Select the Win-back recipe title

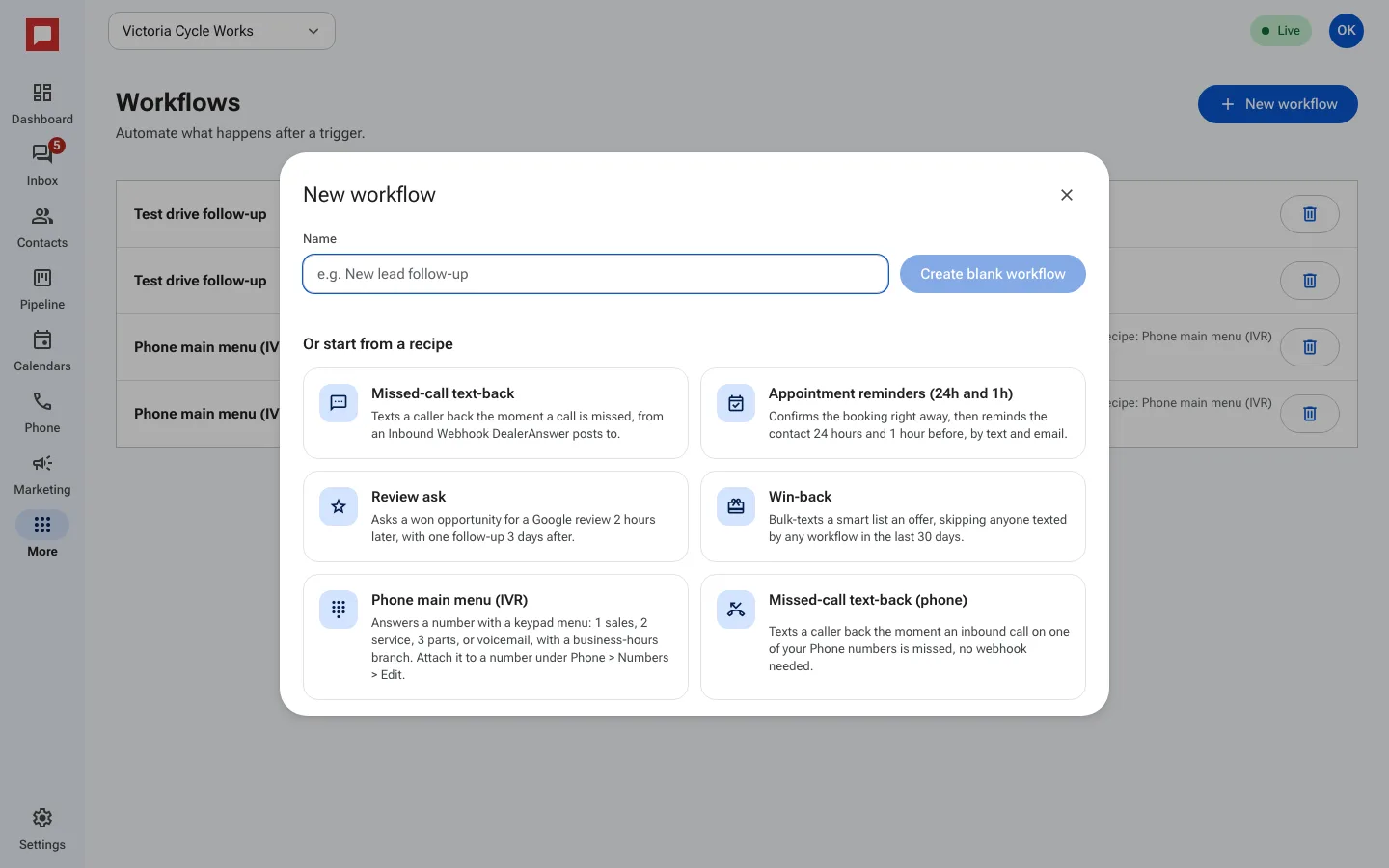point(800,497)
